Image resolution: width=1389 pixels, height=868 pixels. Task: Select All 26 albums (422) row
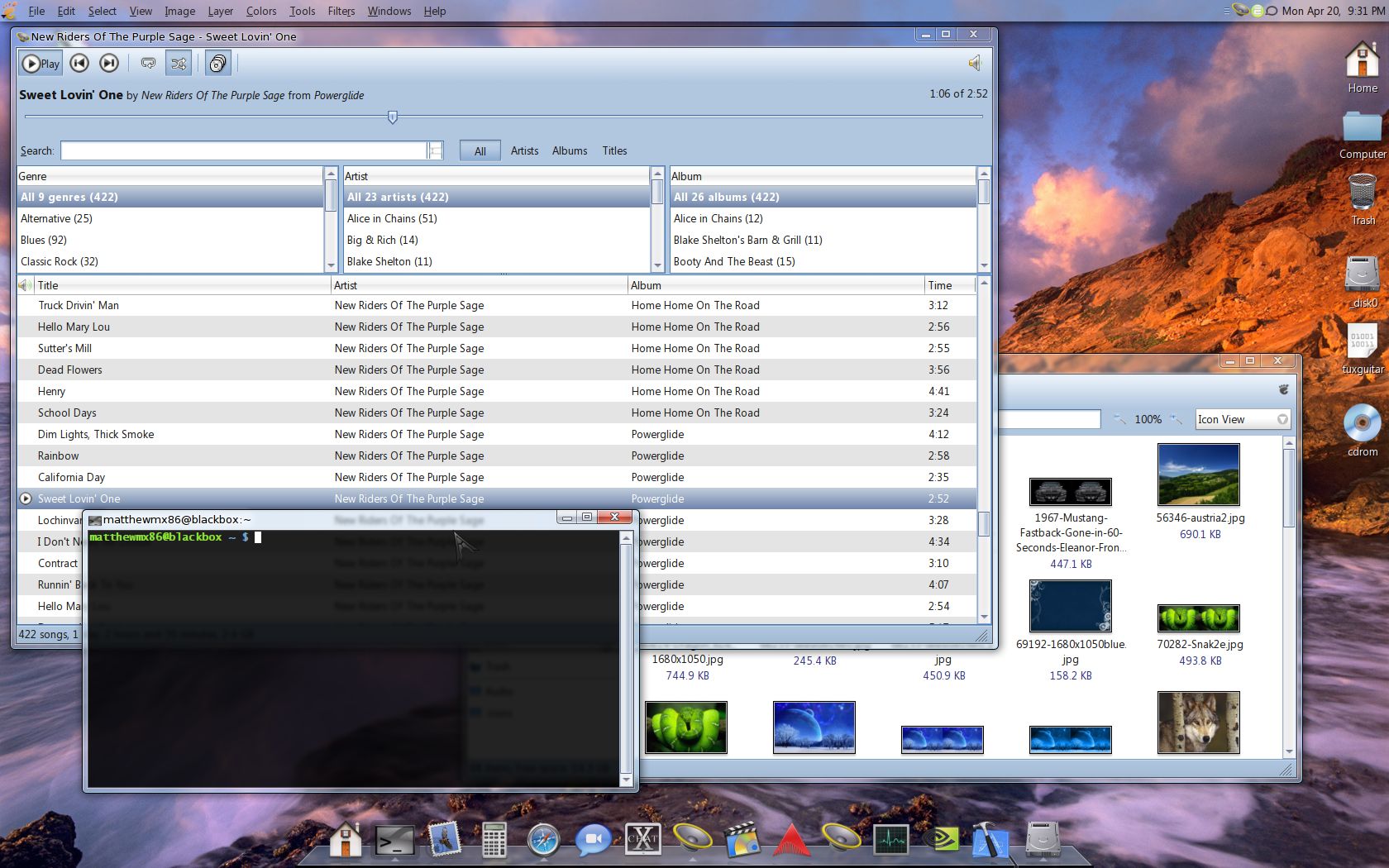tap(823, 198)
